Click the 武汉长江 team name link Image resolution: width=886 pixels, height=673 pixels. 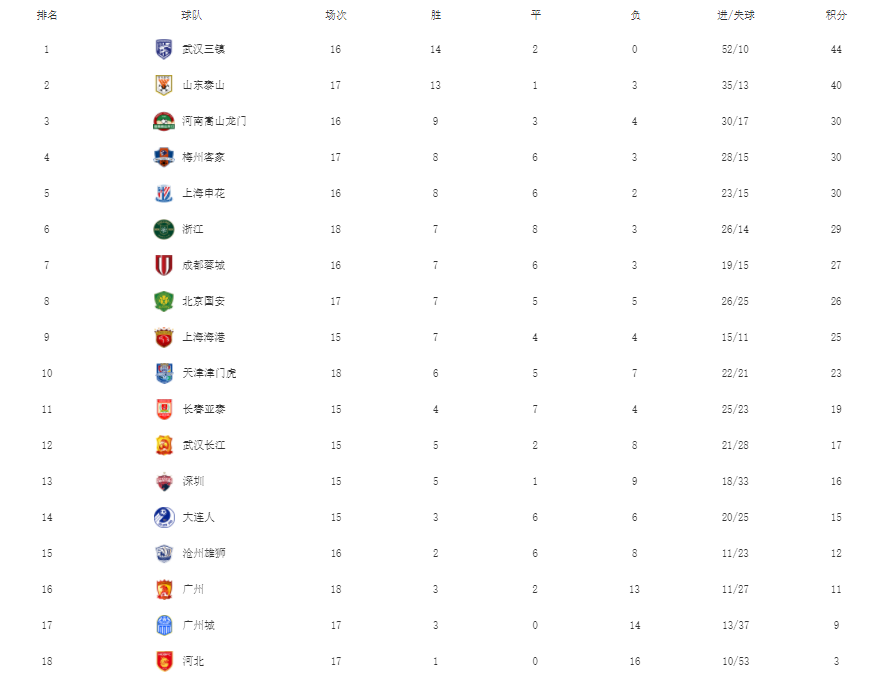[204, 445]
